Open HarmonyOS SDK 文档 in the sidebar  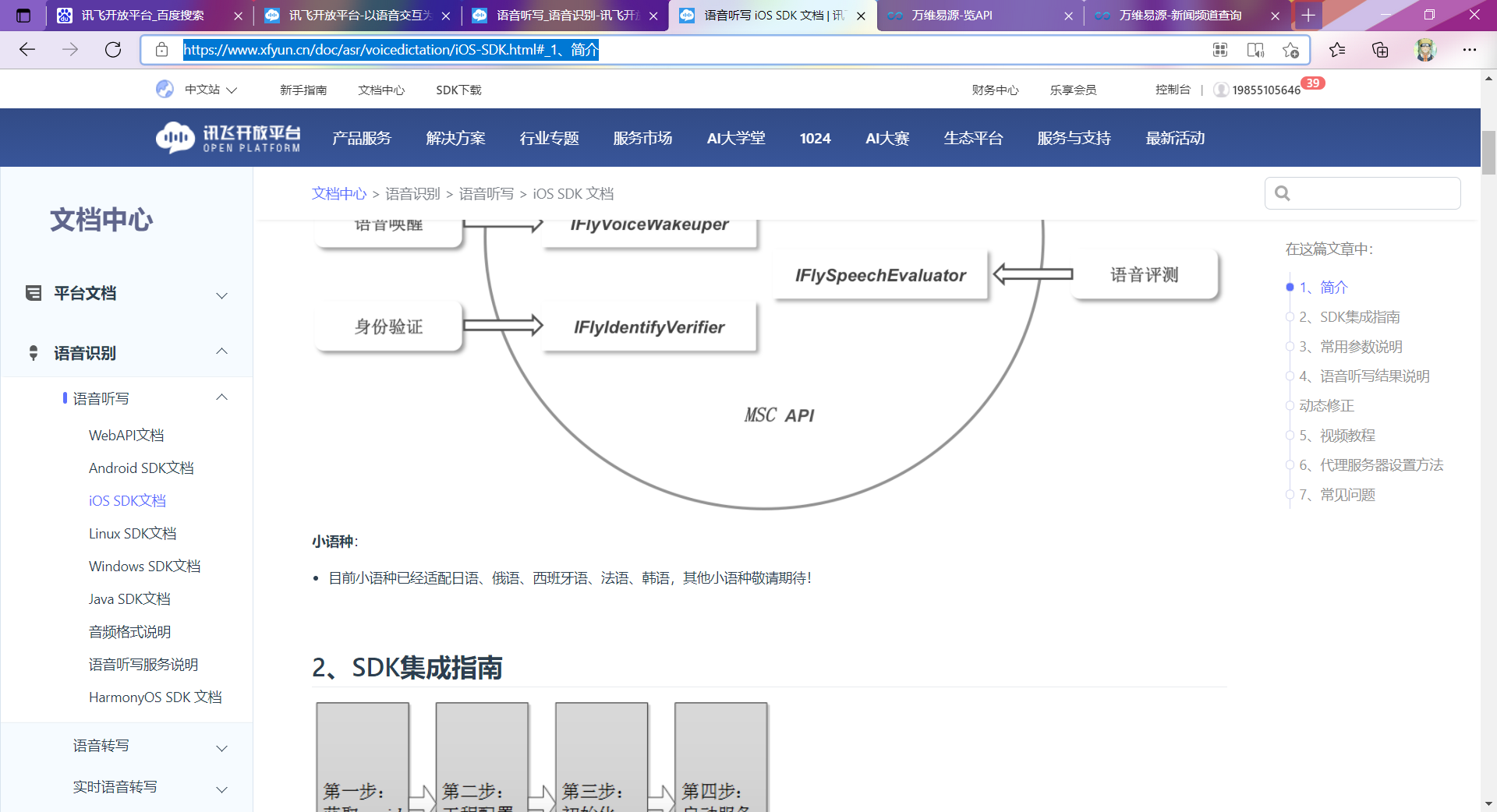coord(155,697)
